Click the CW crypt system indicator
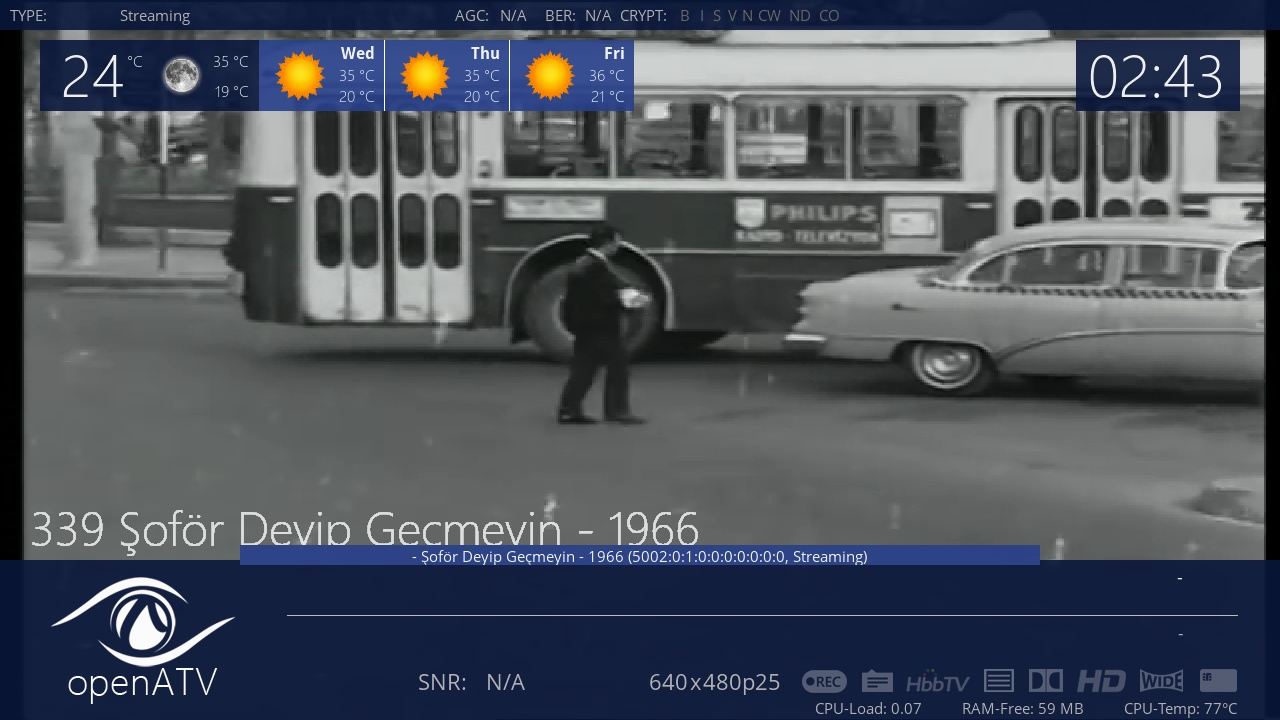 click(x=769, y=16)
